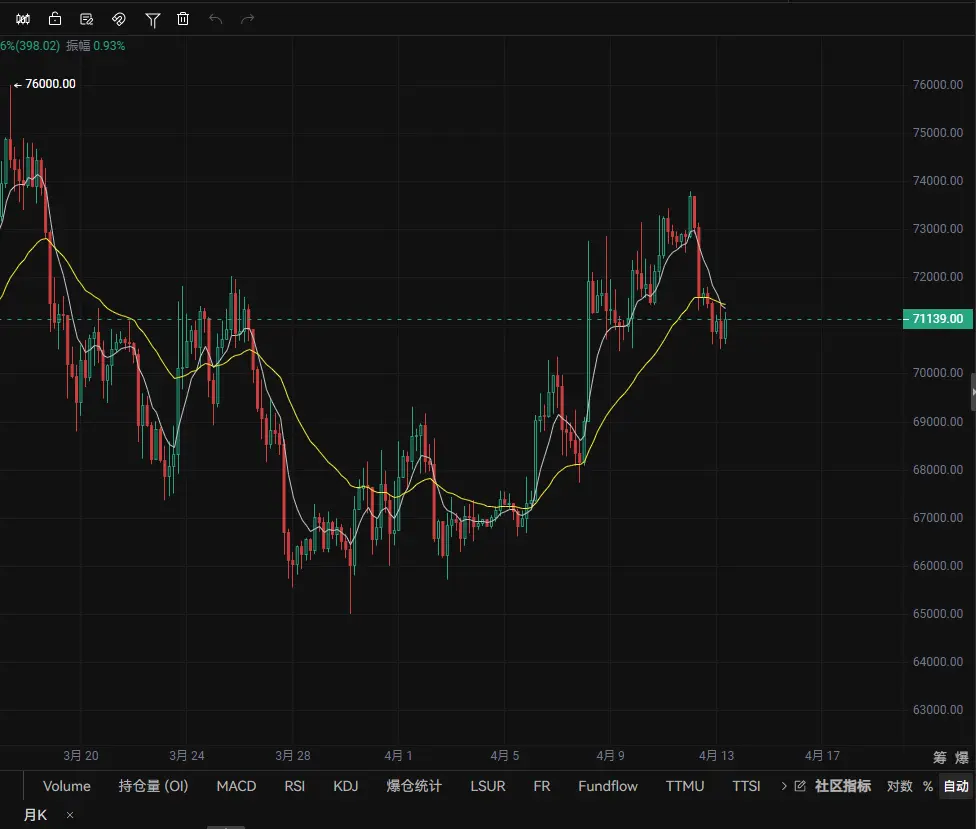Viewport: 976px width, 829px height.
Task: Click the 65000.00 price axis label
Action: pos(937,614)
